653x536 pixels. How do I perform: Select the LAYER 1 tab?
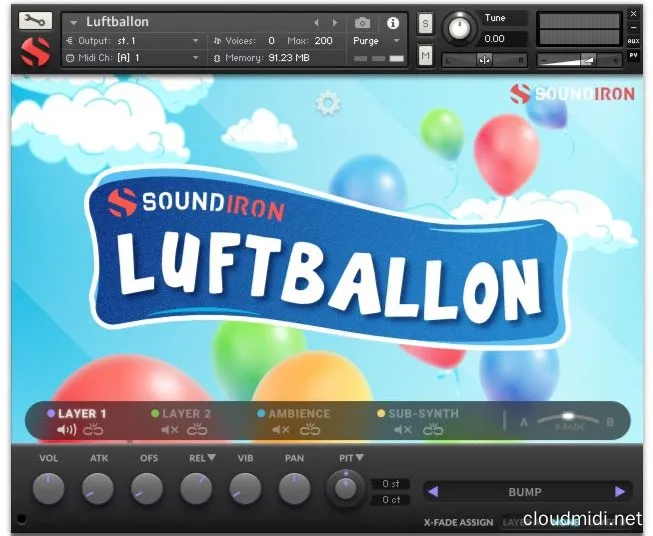82,413
